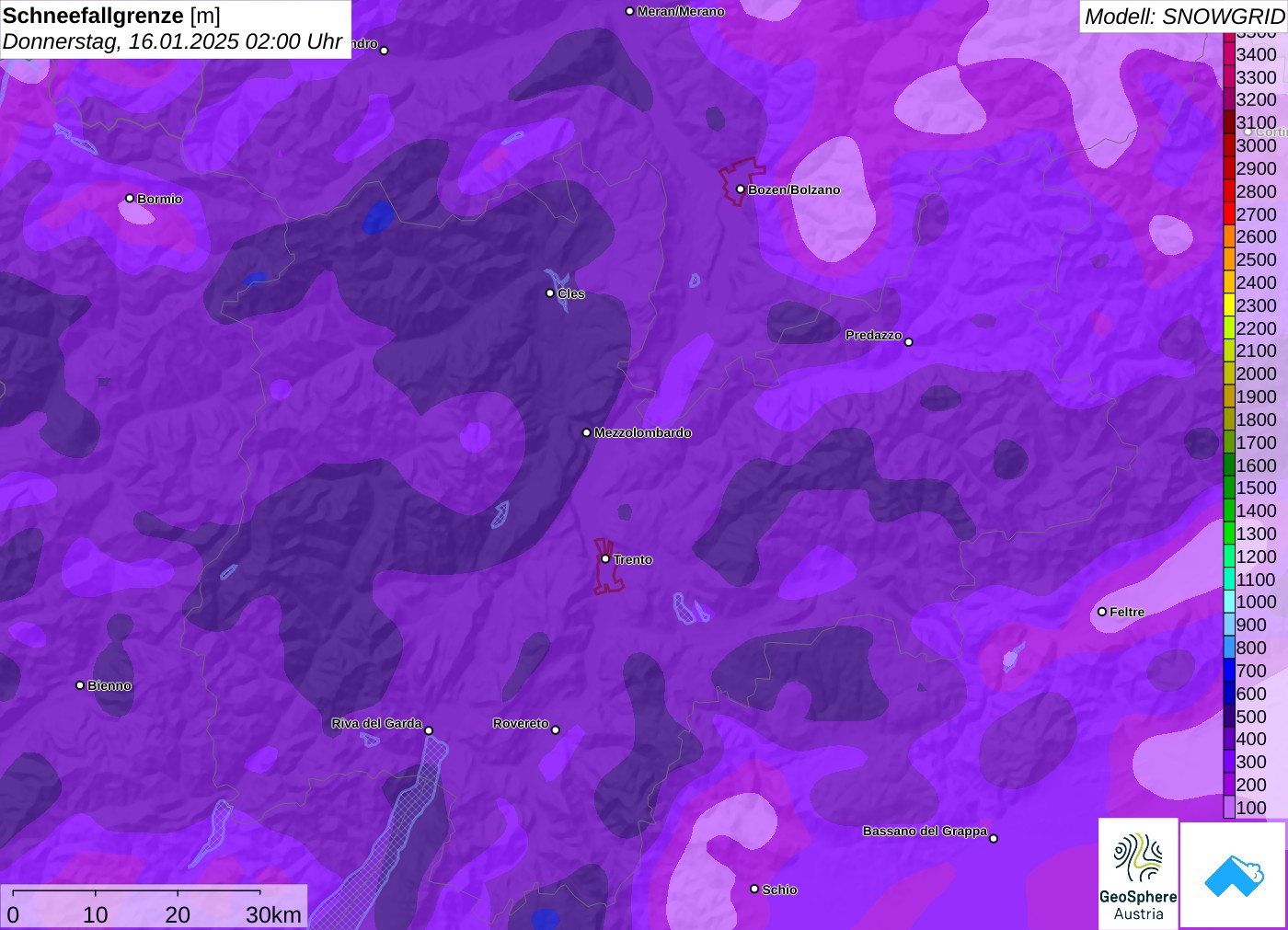Click the Riva del Garda marker dot
This screenshot has width=1288, height=930.
tap(429, 730)
